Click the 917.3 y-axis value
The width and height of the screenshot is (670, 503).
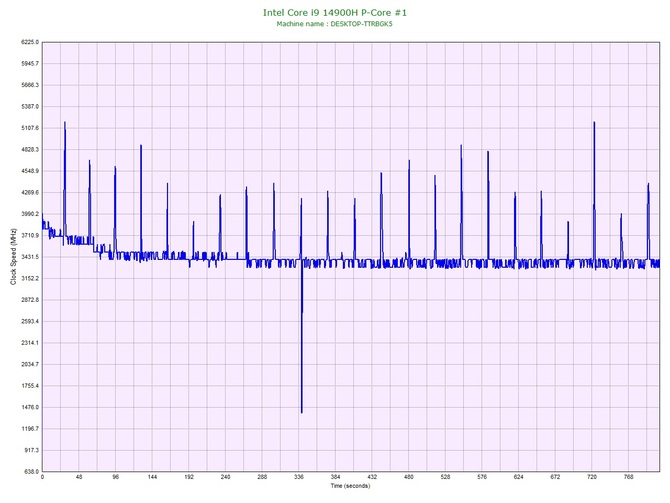(x=31, y=450)
